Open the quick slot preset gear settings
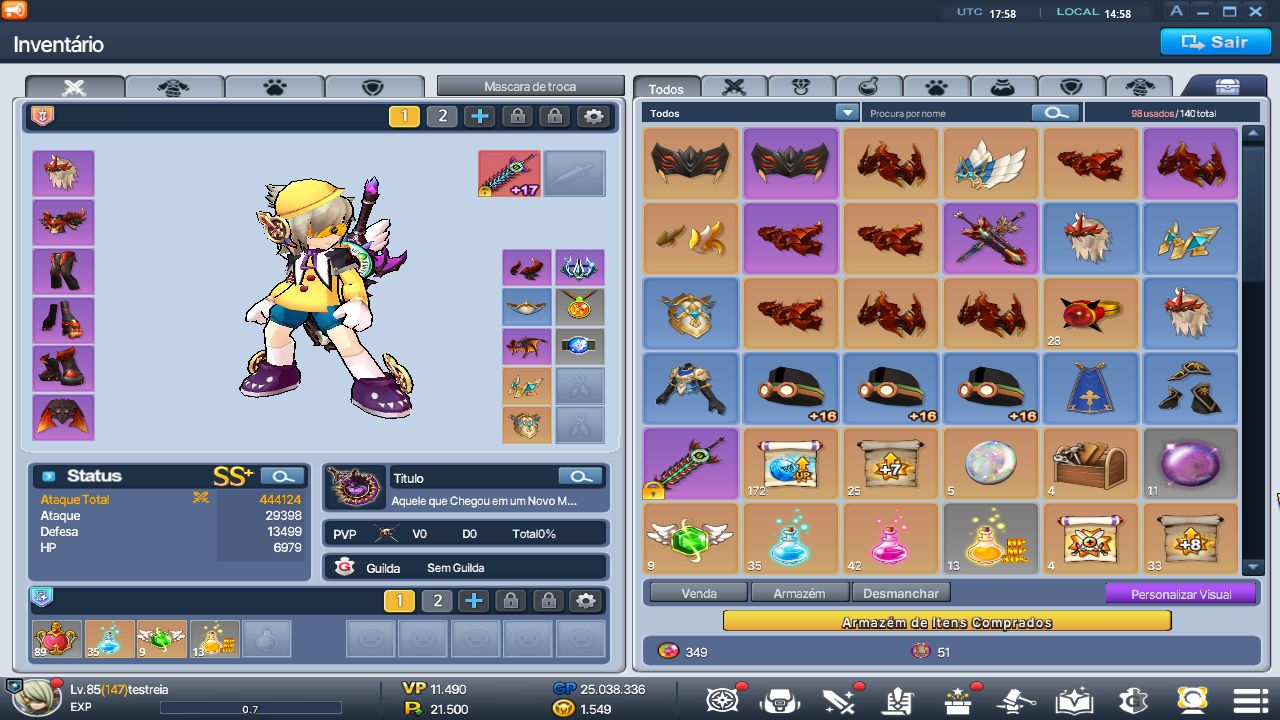The width and height of the screenshot is (1280, 720). point(587,601)
